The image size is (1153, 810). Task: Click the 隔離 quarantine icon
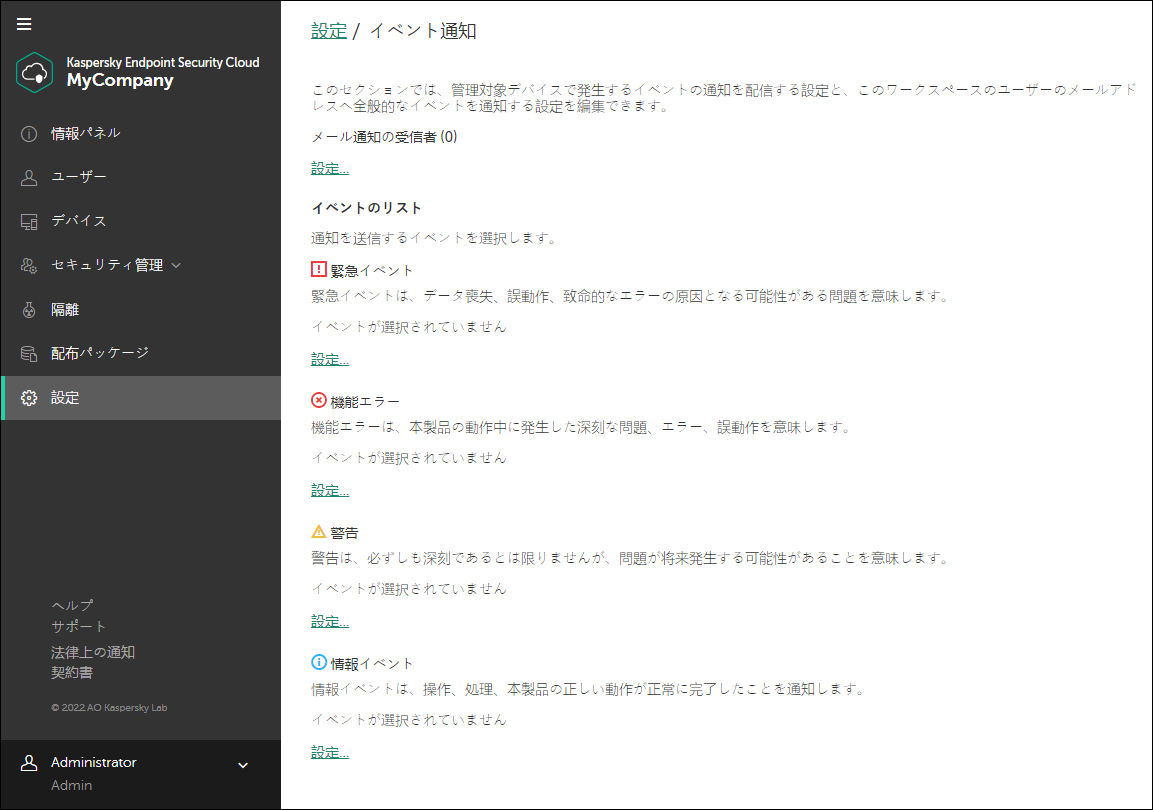pyautogui.click(x=29, y=308)
